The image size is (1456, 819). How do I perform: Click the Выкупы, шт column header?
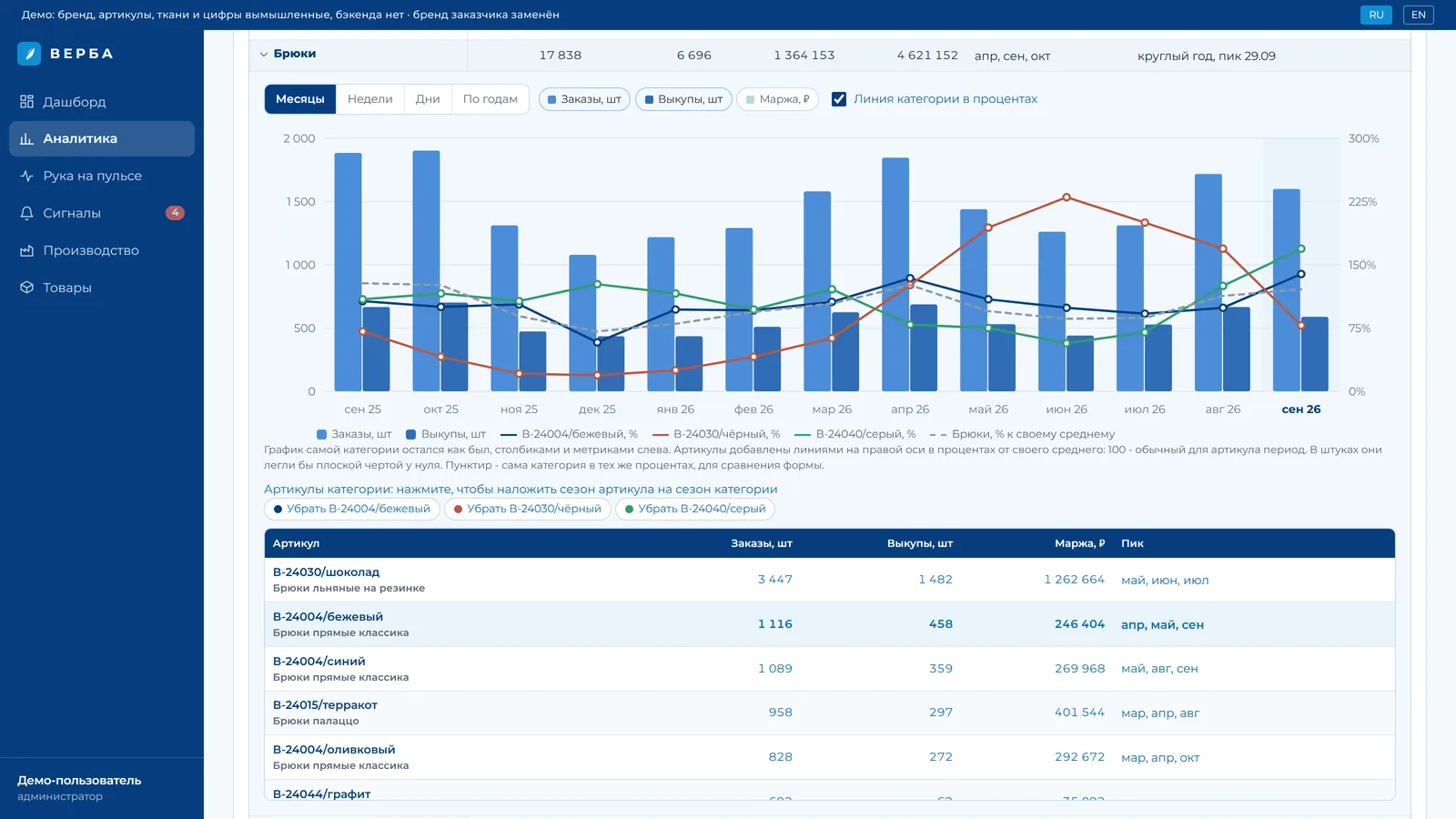coord(920,543)
